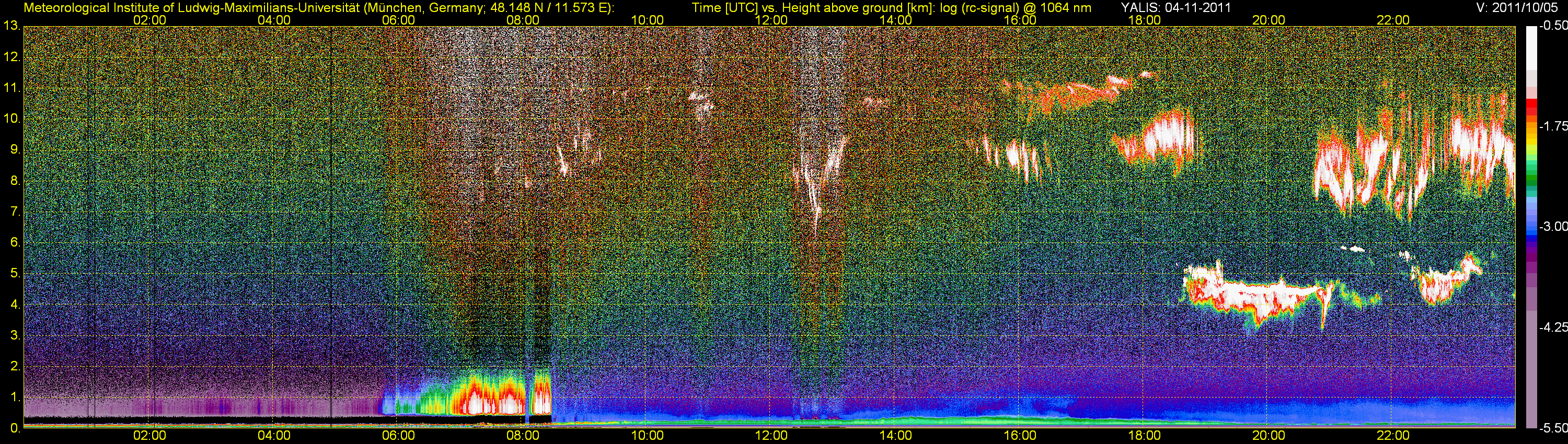The width and height of the screenshot is (1568, 444).
Task: Select the '8.' height axis label
Action: click(15, 181)
